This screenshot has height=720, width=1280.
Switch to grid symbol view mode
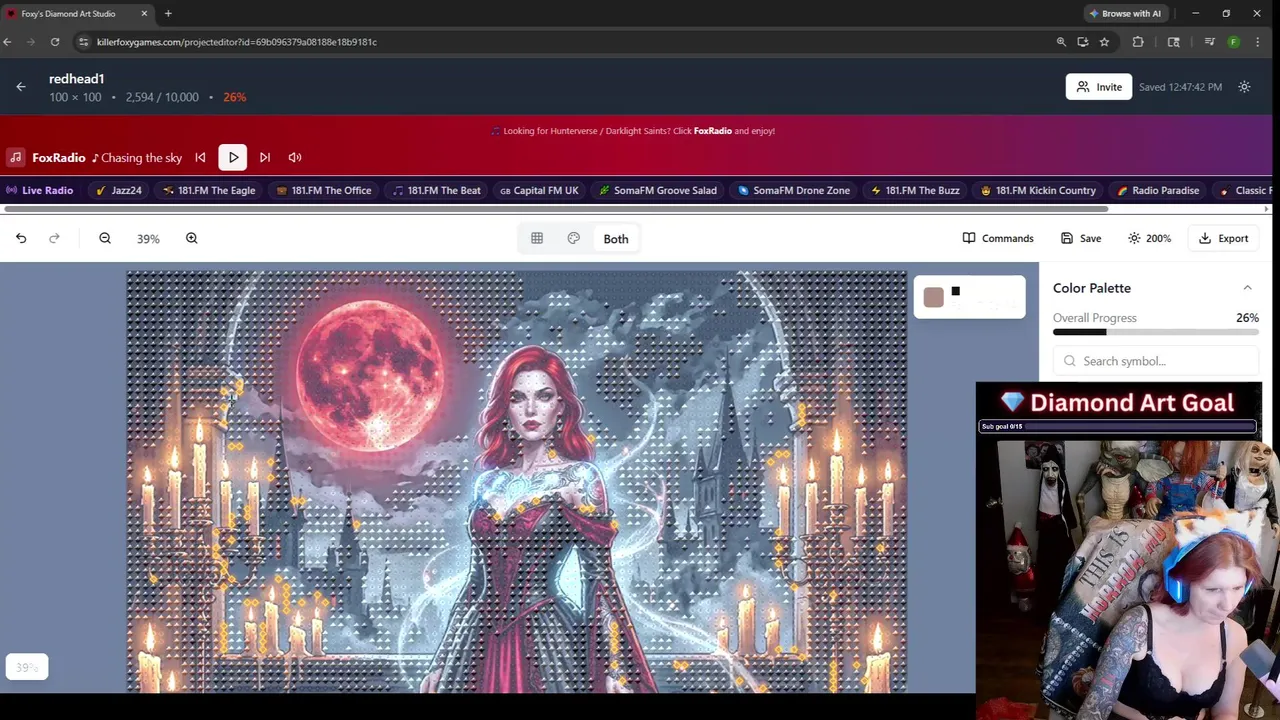click(537, 238)
